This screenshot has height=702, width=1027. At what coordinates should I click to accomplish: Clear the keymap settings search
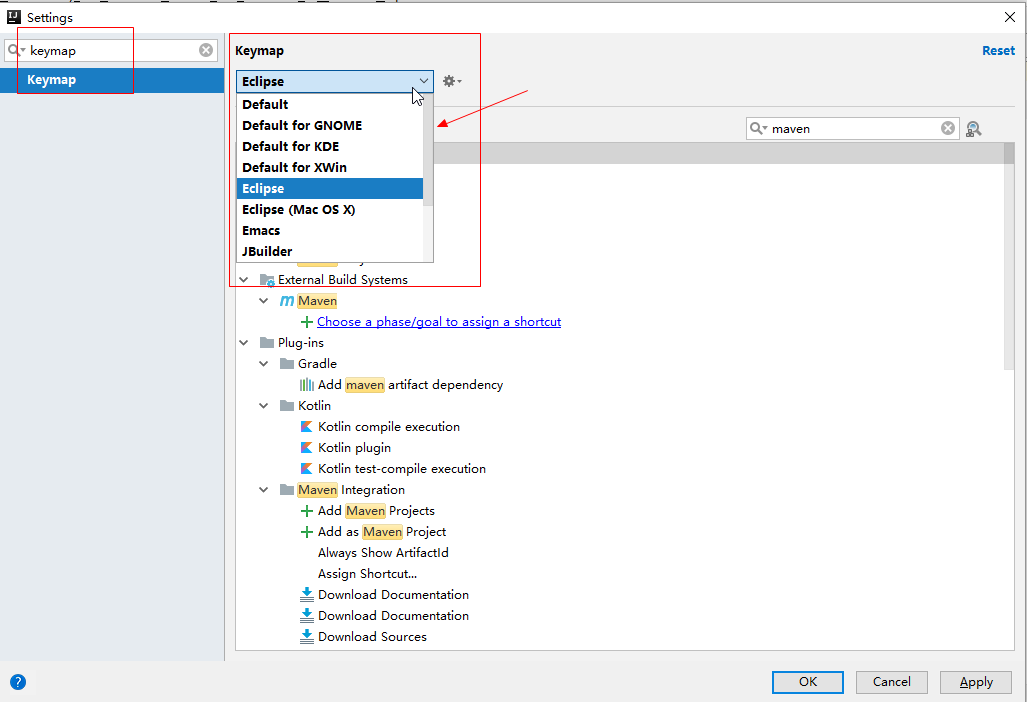pos(206,50)
